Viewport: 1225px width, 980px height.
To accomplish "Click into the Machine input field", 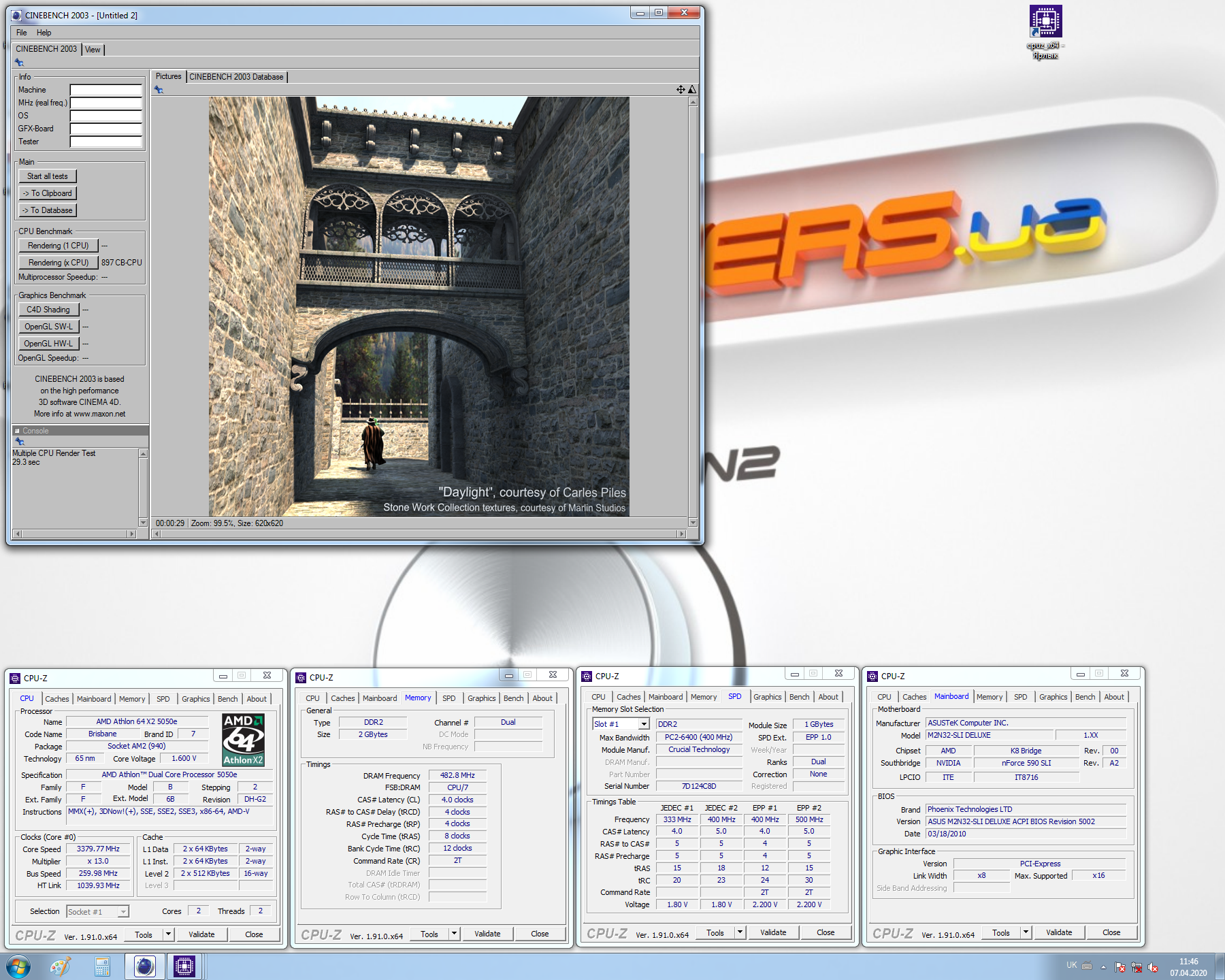I will 105,90.
